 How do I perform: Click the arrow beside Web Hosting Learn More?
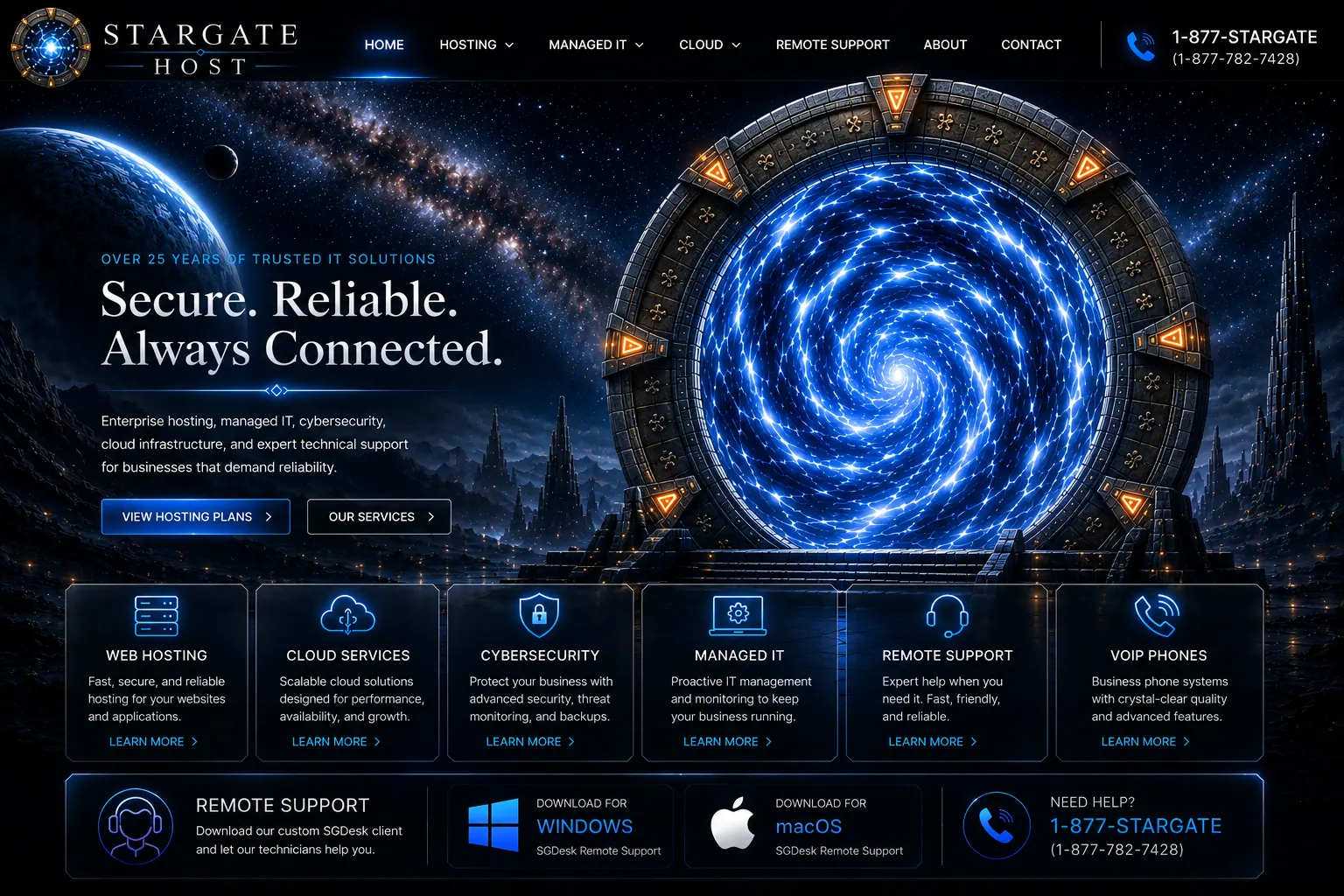point(194,742)
